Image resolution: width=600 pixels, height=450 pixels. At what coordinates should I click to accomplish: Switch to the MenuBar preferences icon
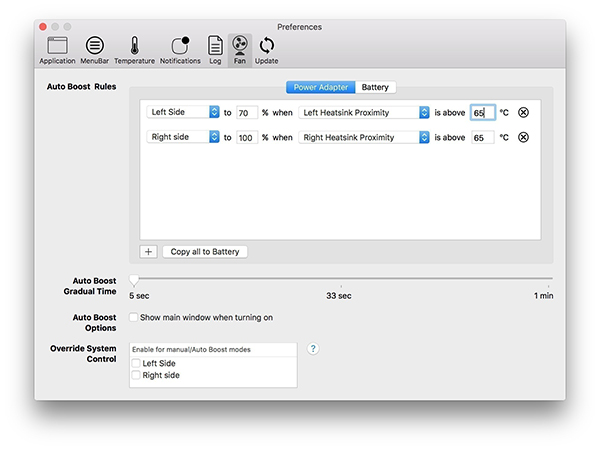pyautogui.click(x=94, y=46)
